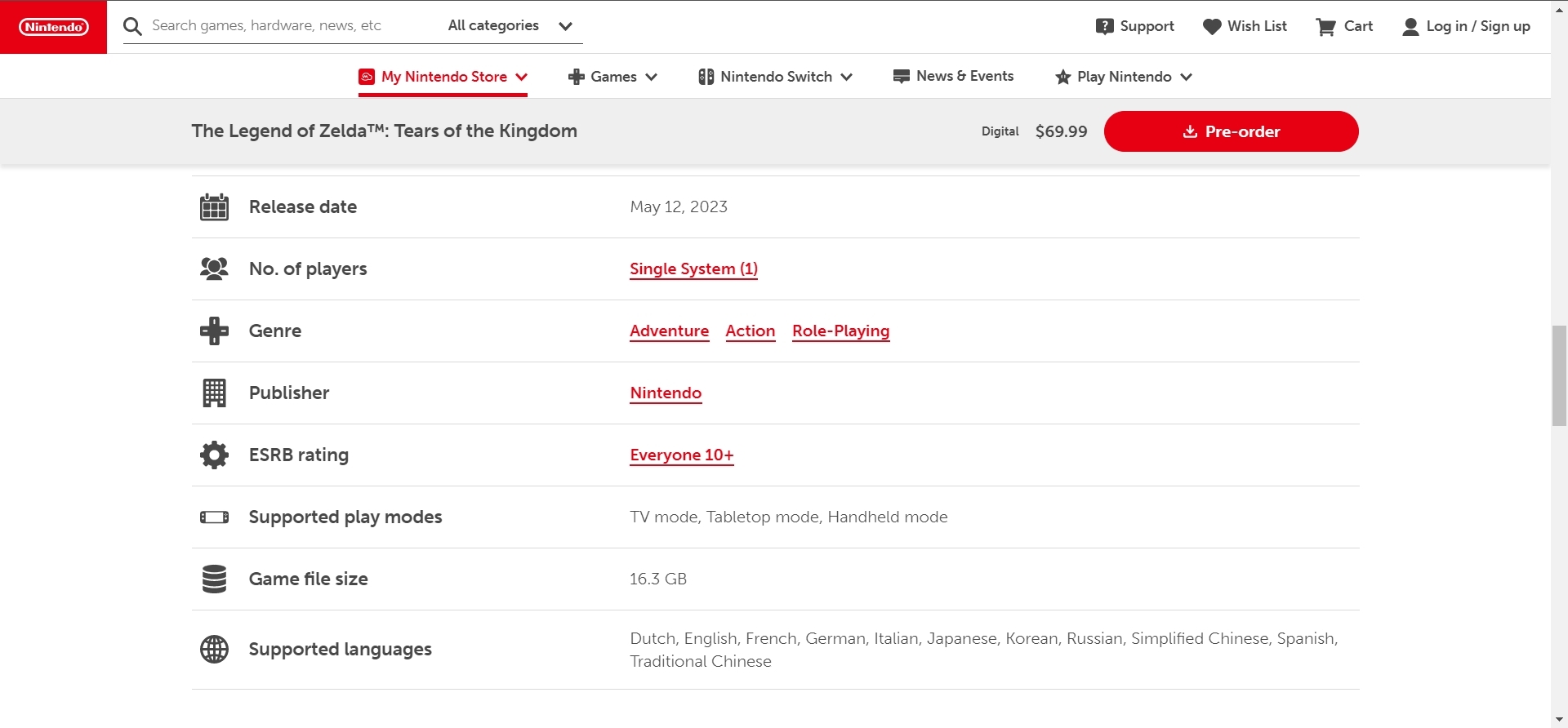Open the Support page link

(1135, 26)
